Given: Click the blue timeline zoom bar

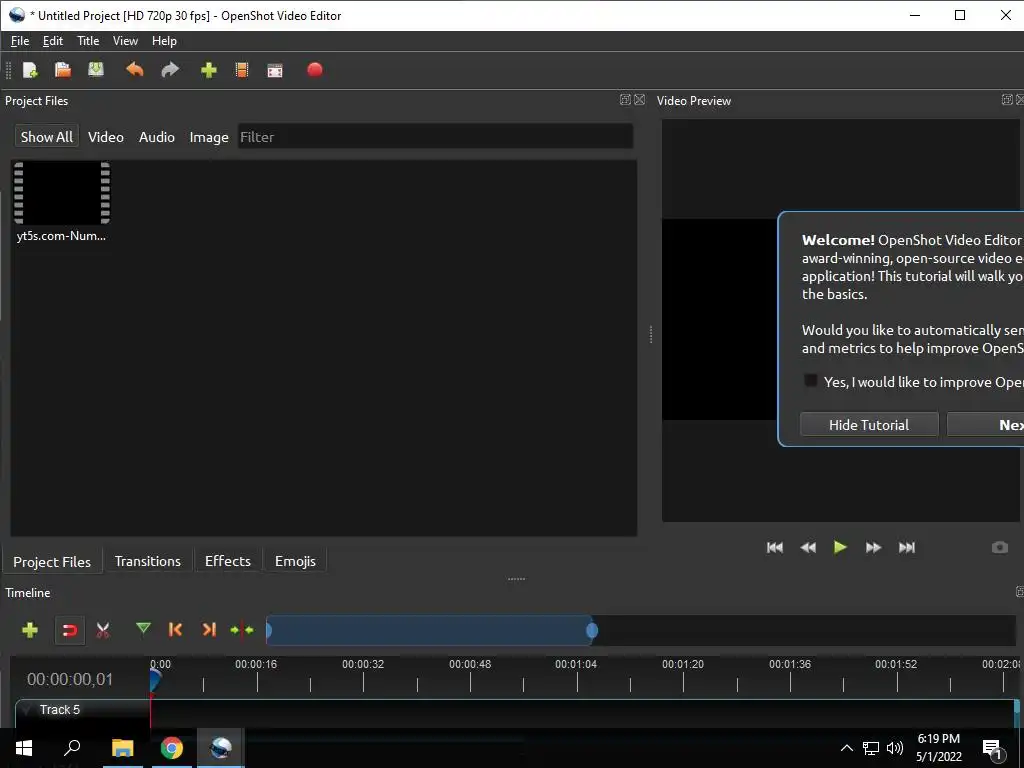Looking at the screenshot, I should click(x=430, y=630).
